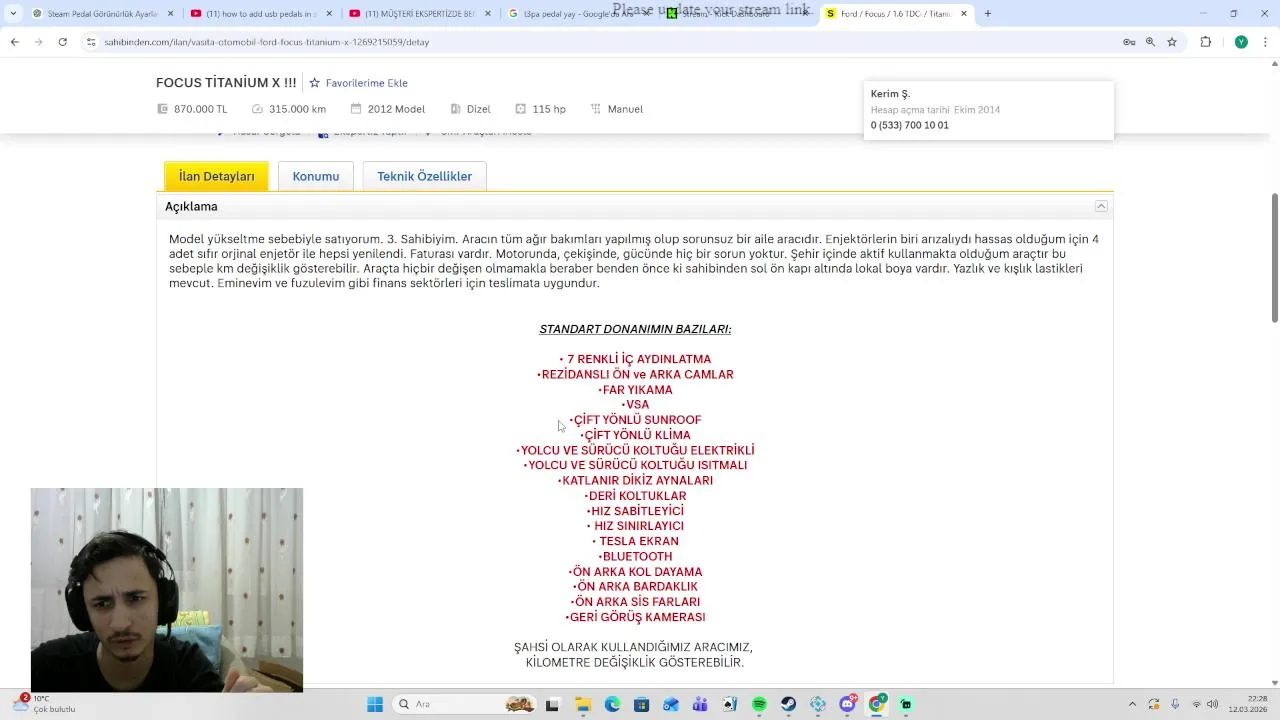This screenshot has width=1280, height=720.
Task: Open Steam from taskbar
Action: [x=788, y=704]
